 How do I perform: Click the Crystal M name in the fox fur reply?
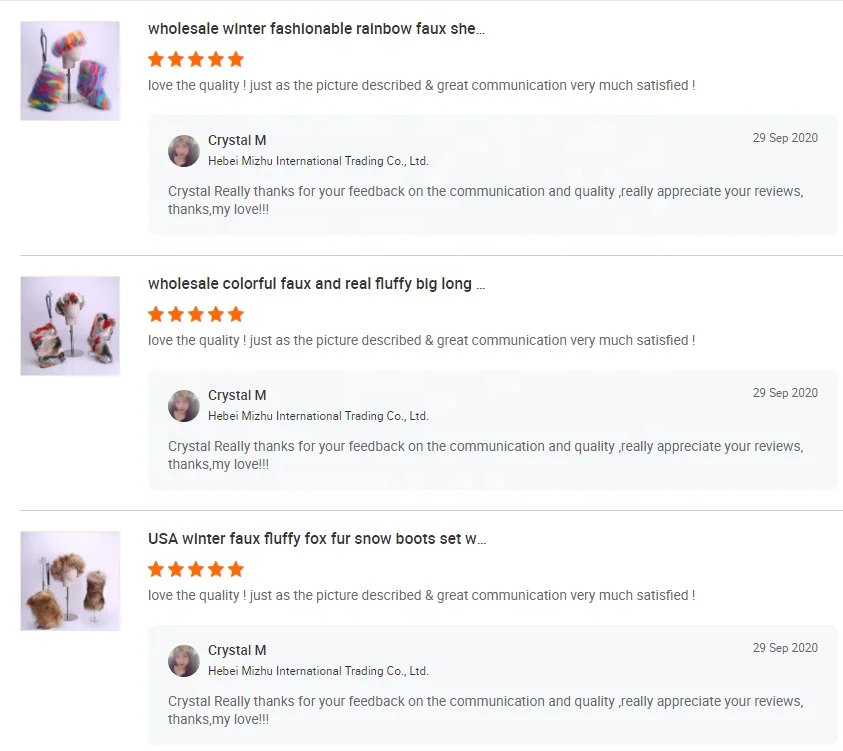click(x=237, y=650)
